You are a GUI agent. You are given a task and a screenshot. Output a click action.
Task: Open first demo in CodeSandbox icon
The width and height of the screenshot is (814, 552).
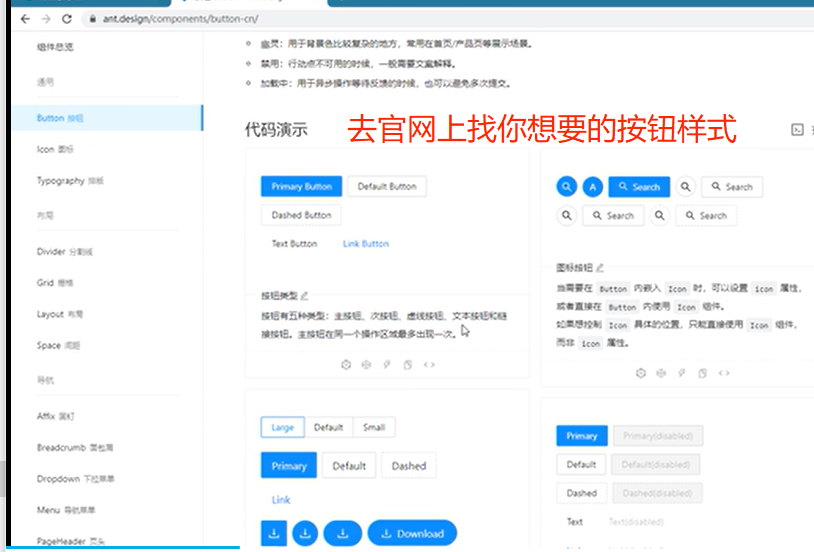[x=346, y=365]
